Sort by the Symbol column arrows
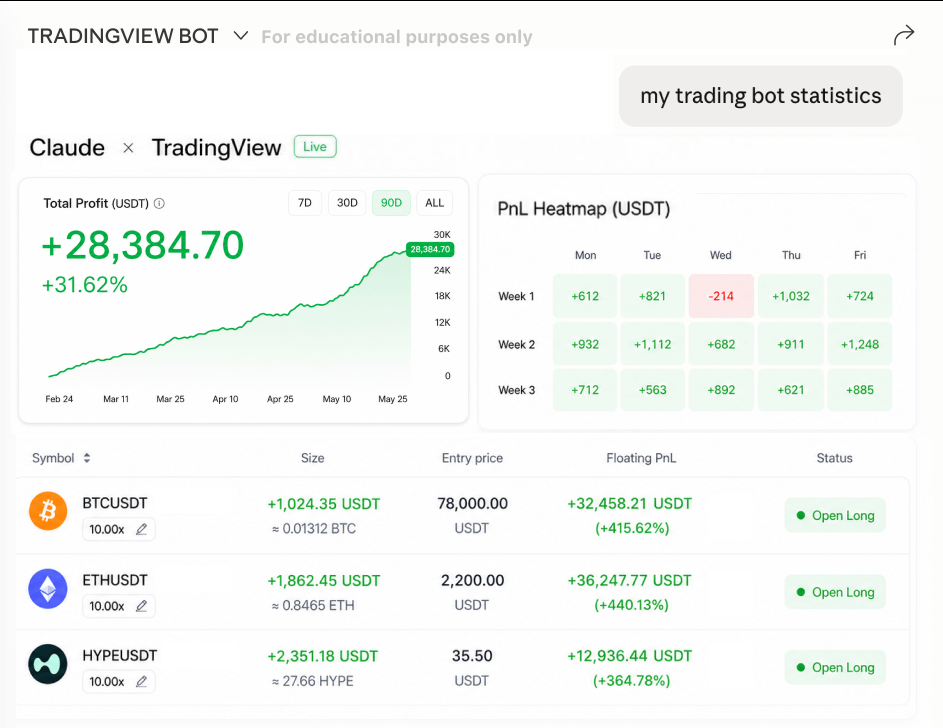 coord(87,458)
